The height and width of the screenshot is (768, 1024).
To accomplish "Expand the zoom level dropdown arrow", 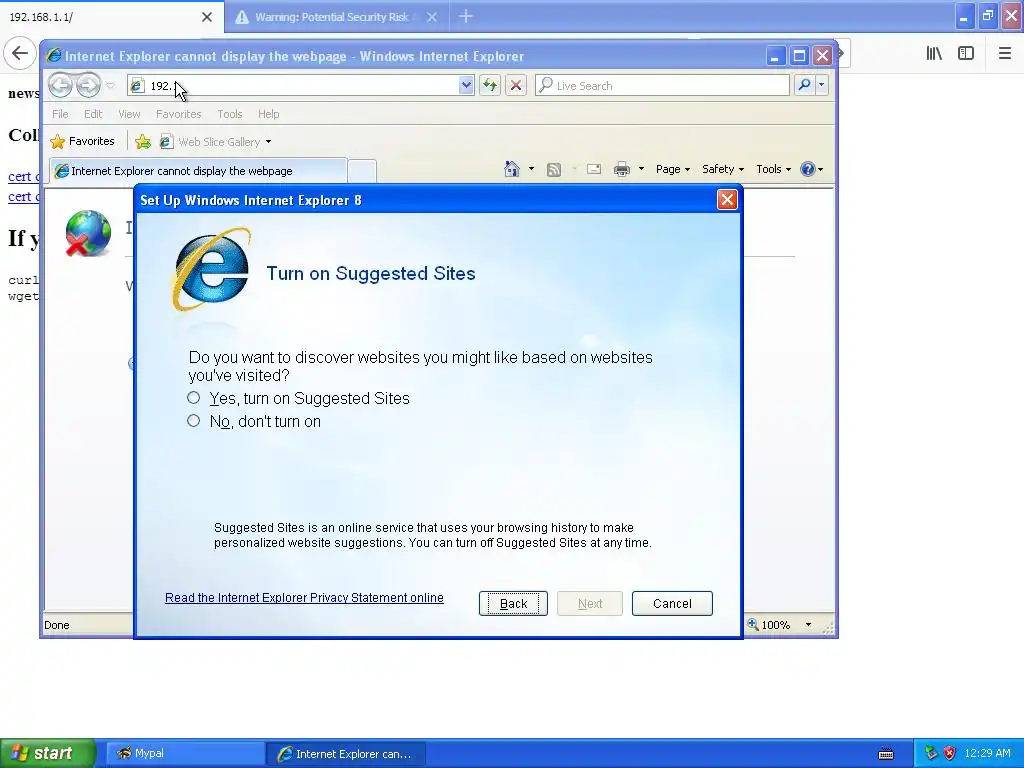I will pos(808,624).
